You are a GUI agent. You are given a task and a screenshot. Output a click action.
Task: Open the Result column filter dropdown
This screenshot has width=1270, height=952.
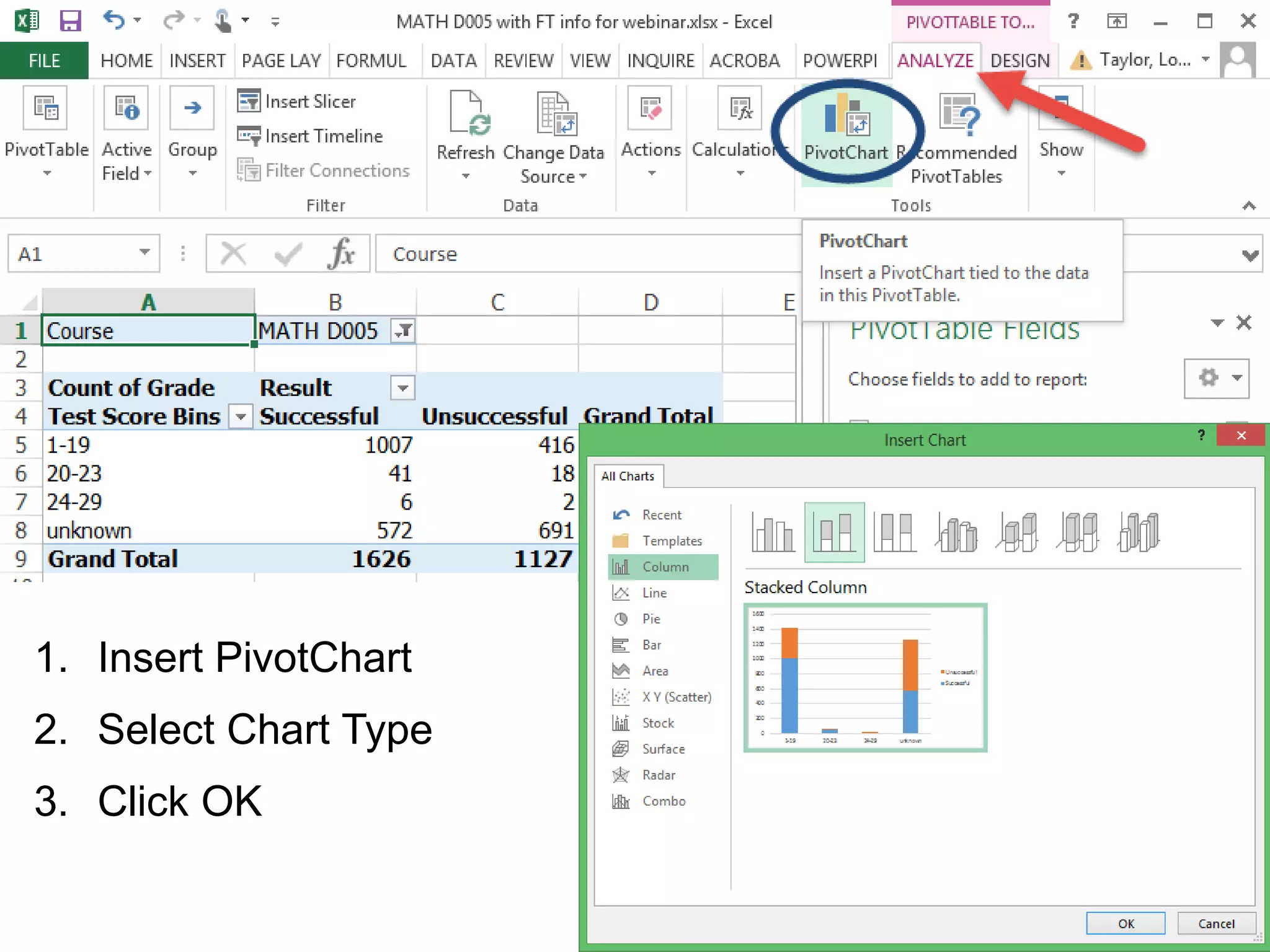click(x=403, y=389)
